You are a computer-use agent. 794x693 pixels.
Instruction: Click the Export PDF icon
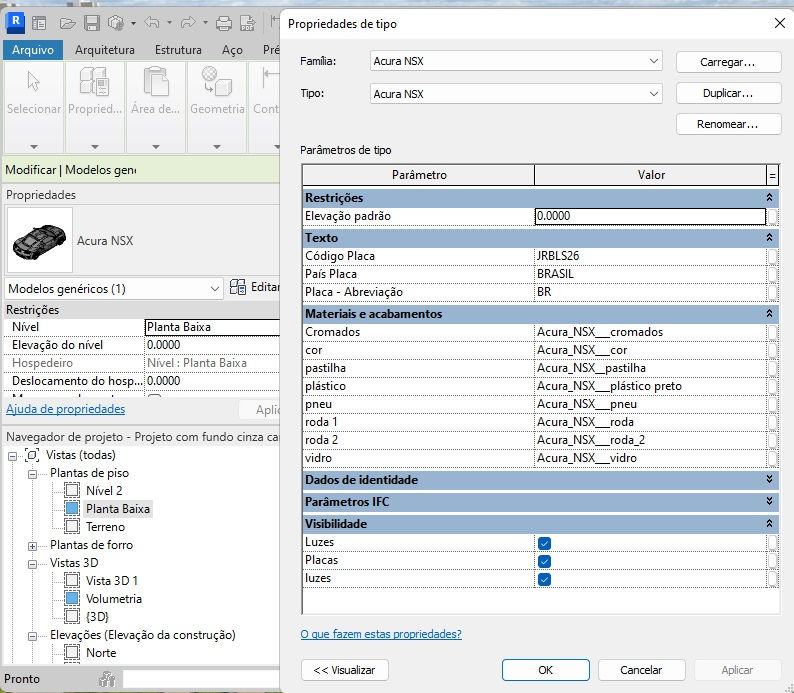tap(248, 22)
